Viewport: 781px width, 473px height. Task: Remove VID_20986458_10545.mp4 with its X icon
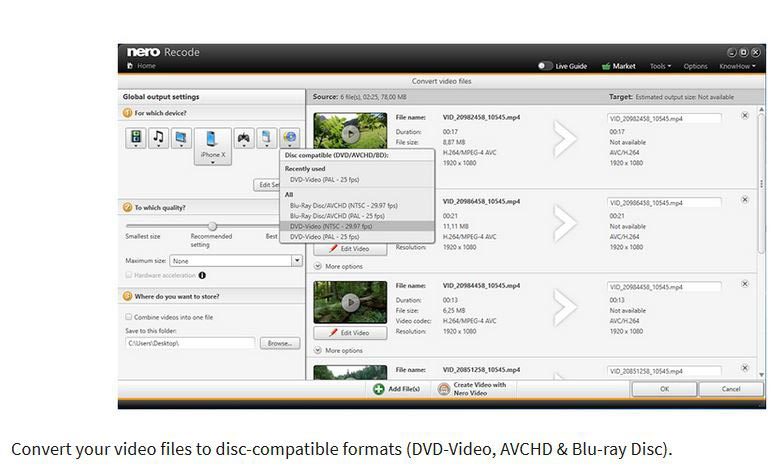(745, 200)
